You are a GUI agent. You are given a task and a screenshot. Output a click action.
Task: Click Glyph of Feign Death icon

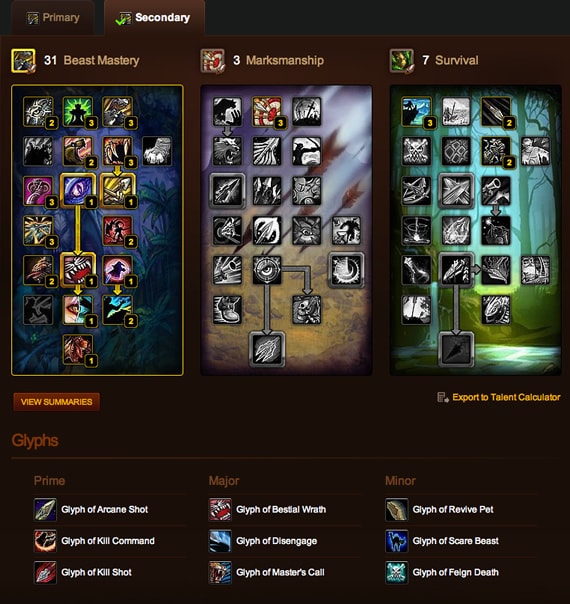(x=397, y=572)
